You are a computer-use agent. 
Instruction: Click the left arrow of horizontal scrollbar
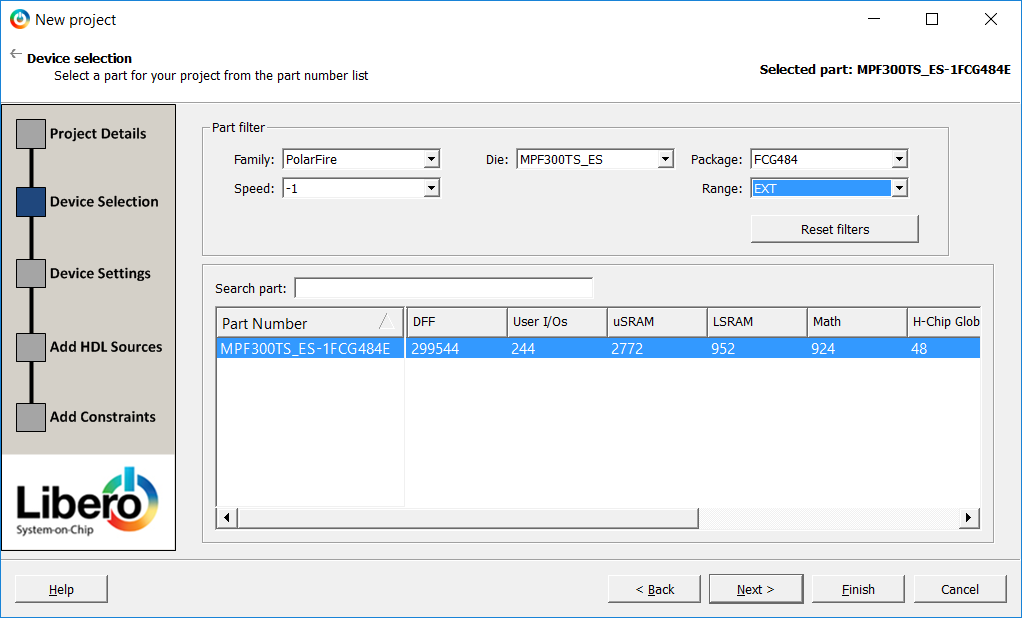tap(227, 518)
